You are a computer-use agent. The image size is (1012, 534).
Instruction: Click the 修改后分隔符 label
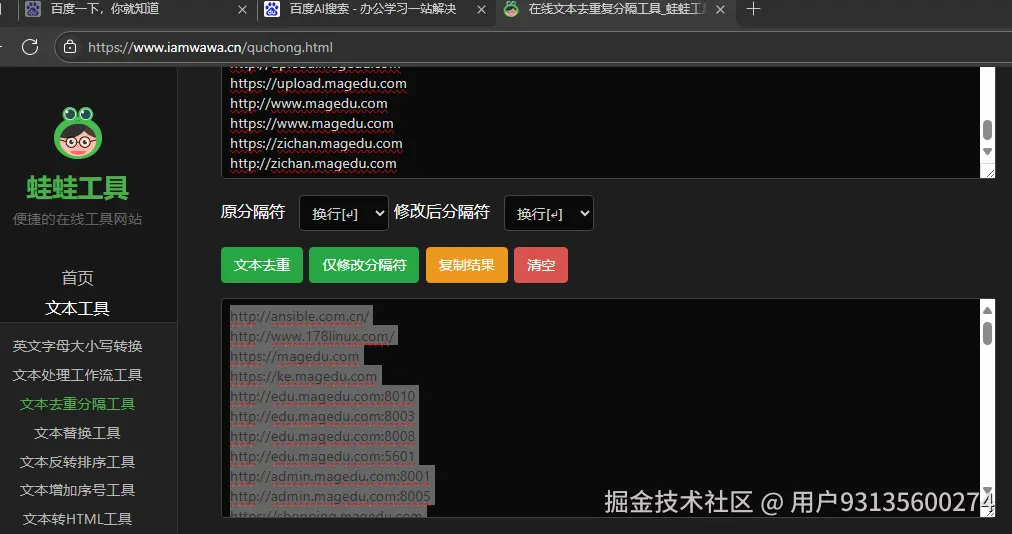(442, 212)
